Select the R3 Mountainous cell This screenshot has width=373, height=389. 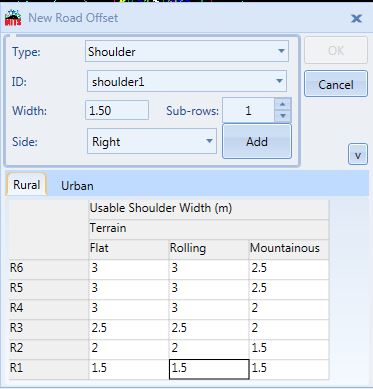tap(289, 330)
